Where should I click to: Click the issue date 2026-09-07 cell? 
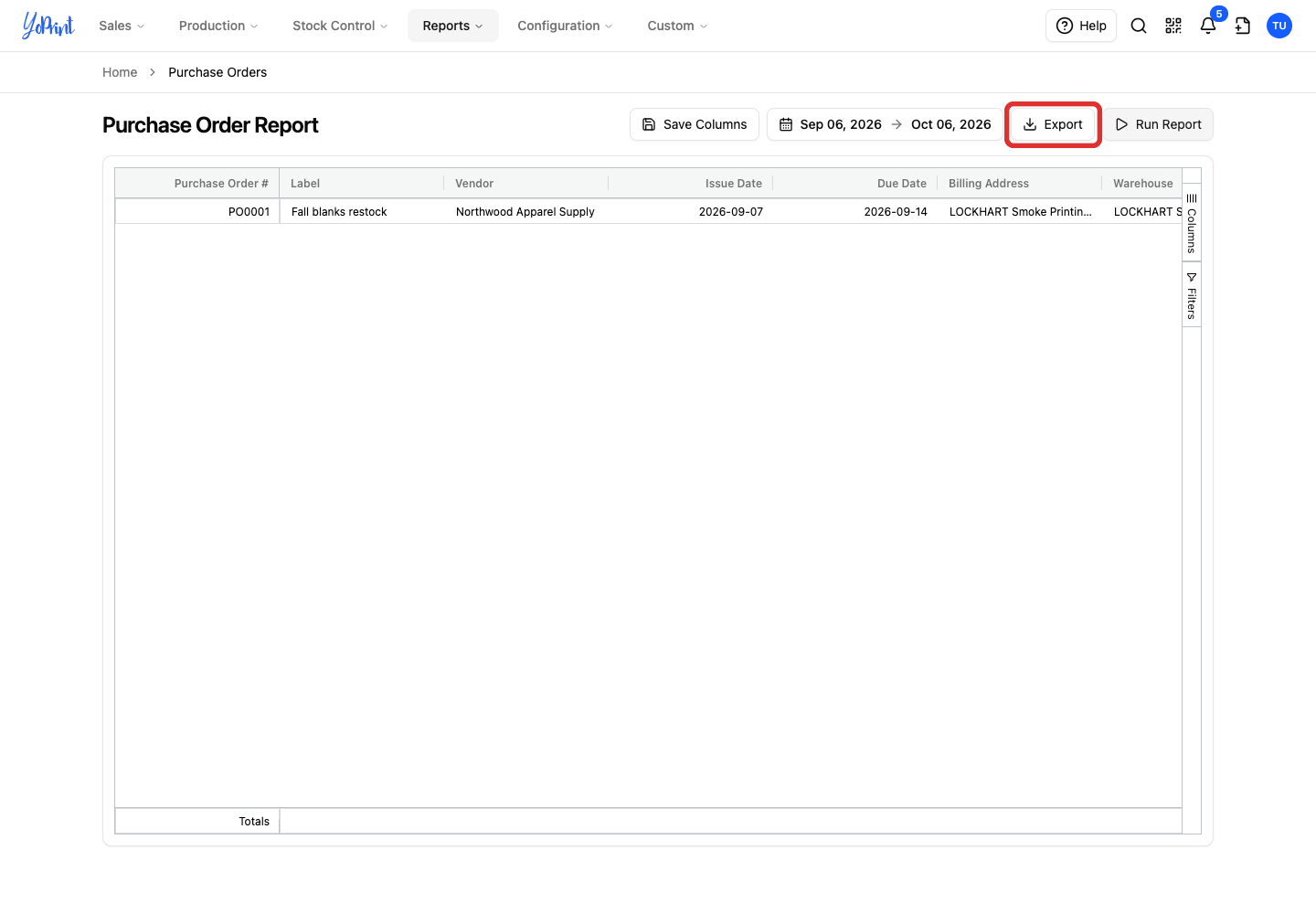(691, 211)
